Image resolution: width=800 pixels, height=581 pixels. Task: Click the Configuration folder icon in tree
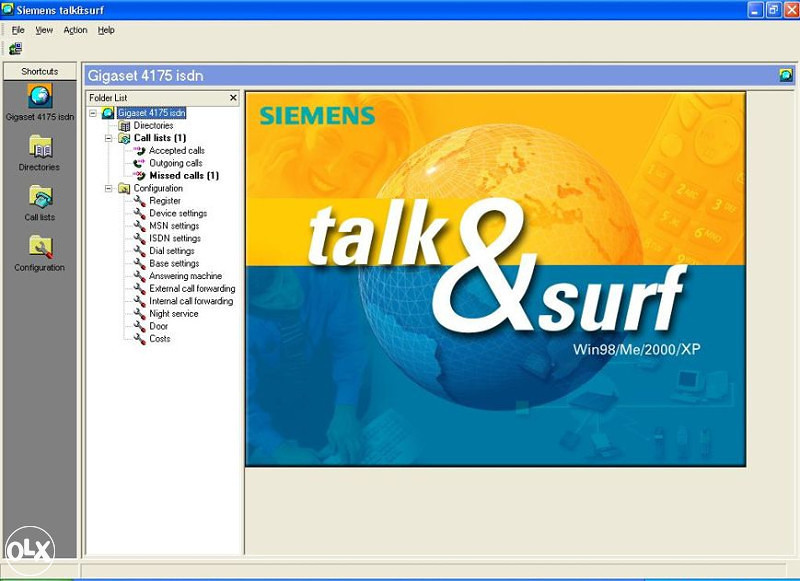pos(124,188)
